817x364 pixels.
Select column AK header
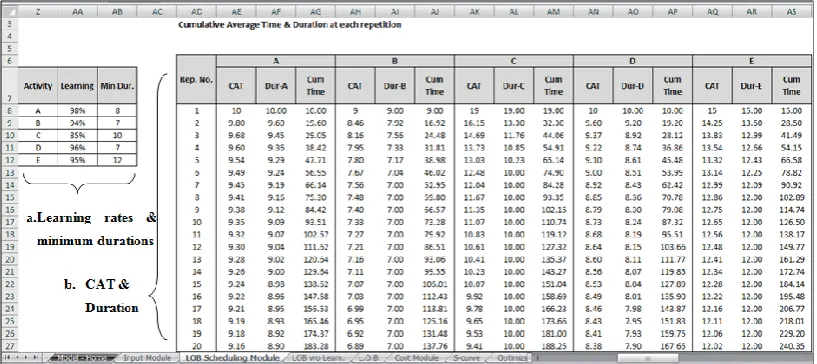[x=474, y=11]
